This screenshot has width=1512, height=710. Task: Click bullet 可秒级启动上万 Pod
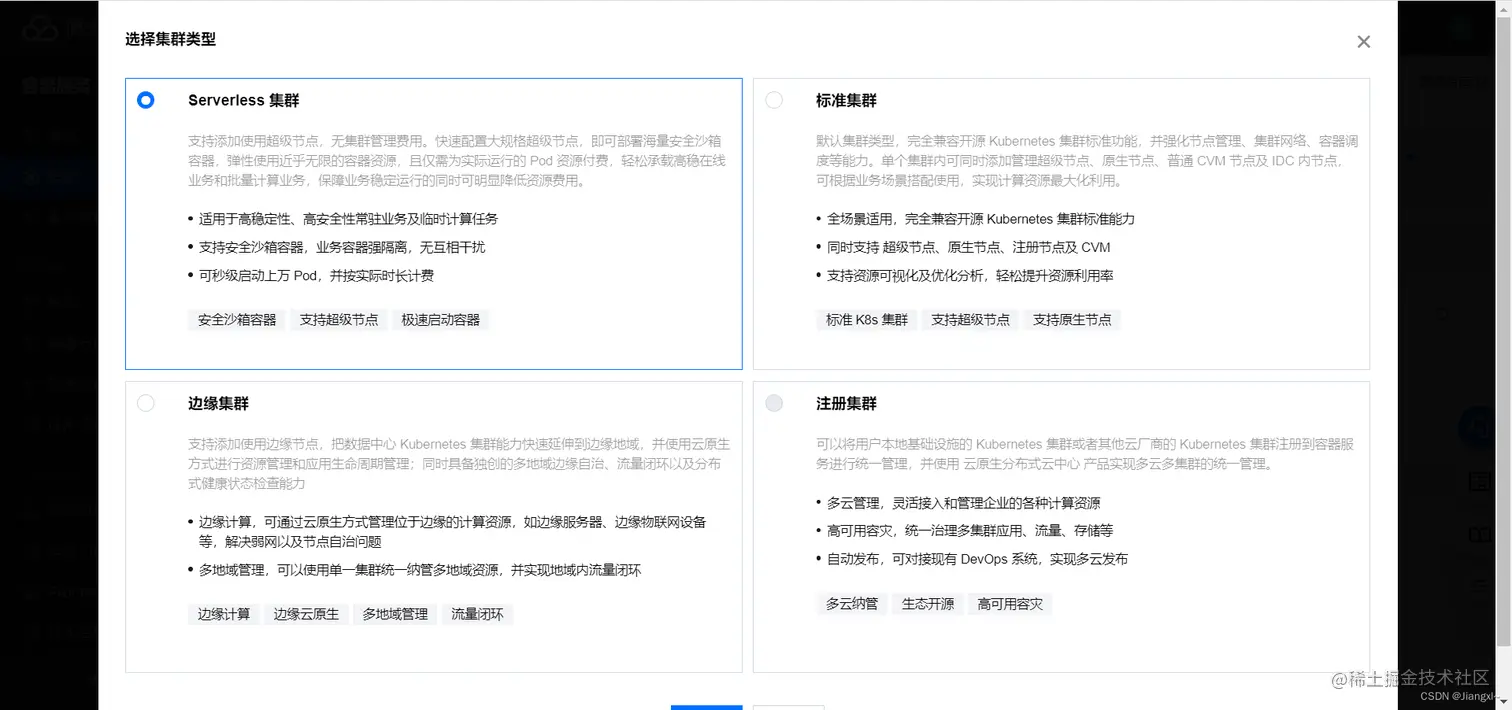pyautogui.click(x=316, y=275)
